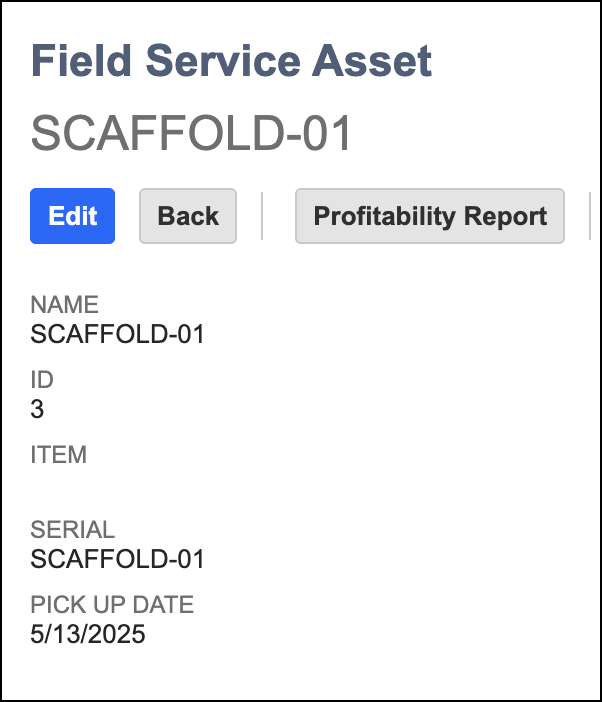Select the SCAFFOLD-01 value under SERIAL
This screenshot has height=702, width=602.
118,559
